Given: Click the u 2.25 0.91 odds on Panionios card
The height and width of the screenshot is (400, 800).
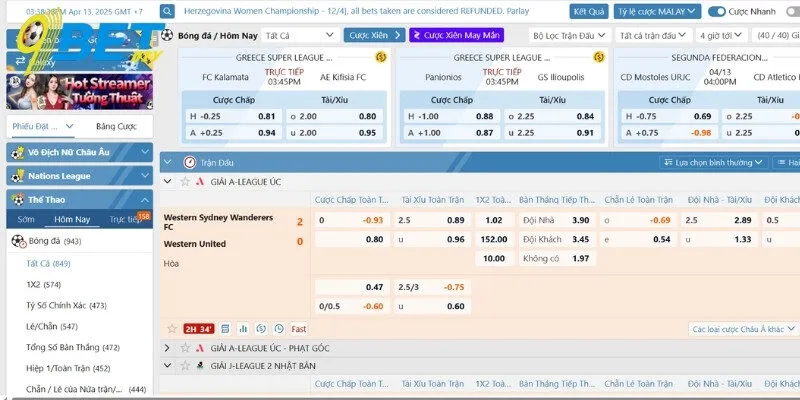Looking at the screenshot, I should tap(553, 133).
